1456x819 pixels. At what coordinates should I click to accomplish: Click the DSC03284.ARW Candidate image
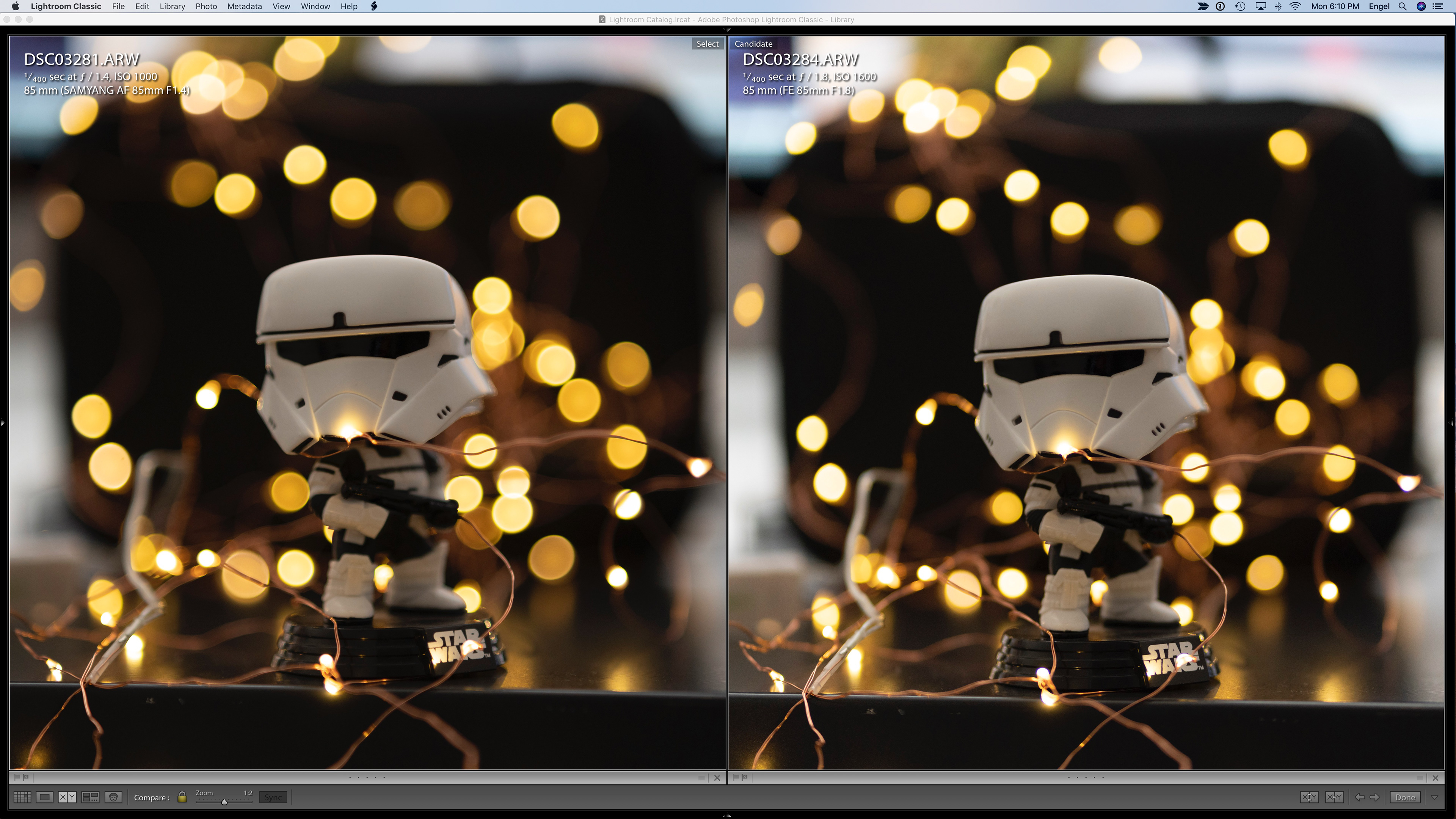(x=1086, y=402)
